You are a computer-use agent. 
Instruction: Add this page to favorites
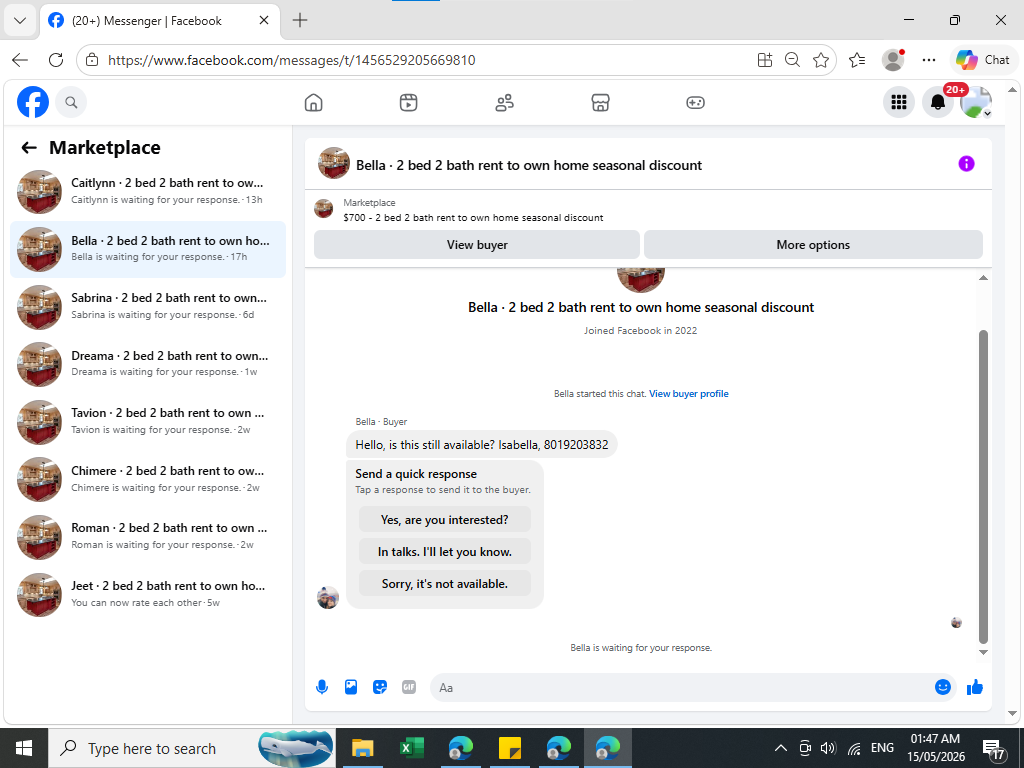point(821,60)
